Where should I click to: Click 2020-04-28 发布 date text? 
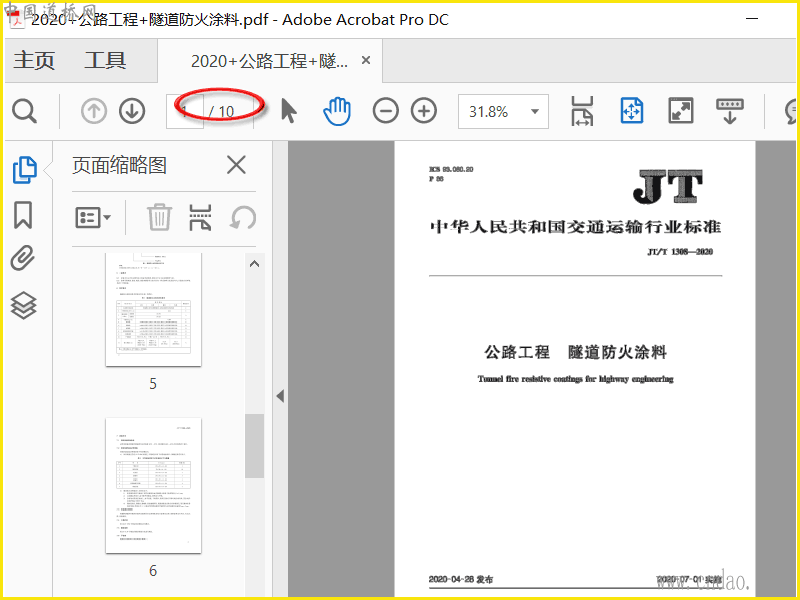(461, 579)
